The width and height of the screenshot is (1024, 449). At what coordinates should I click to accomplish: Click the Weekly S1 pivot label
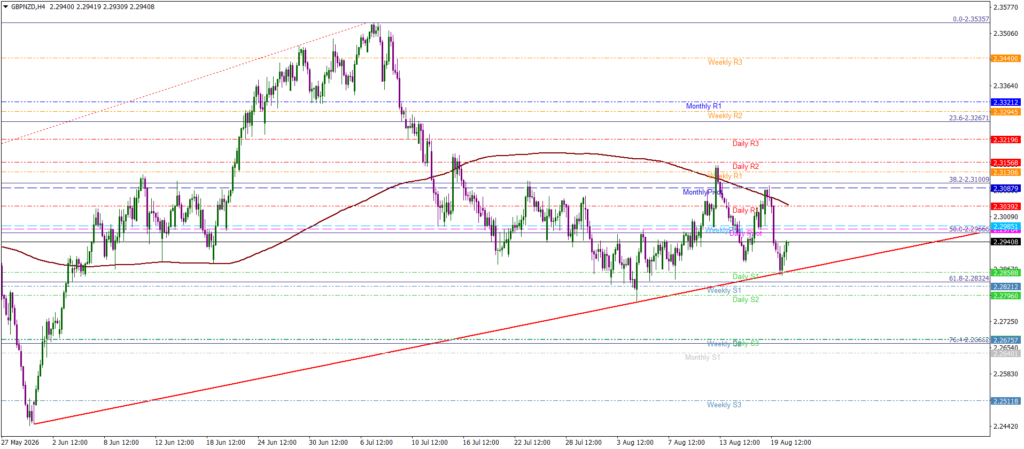pos(724,290)
